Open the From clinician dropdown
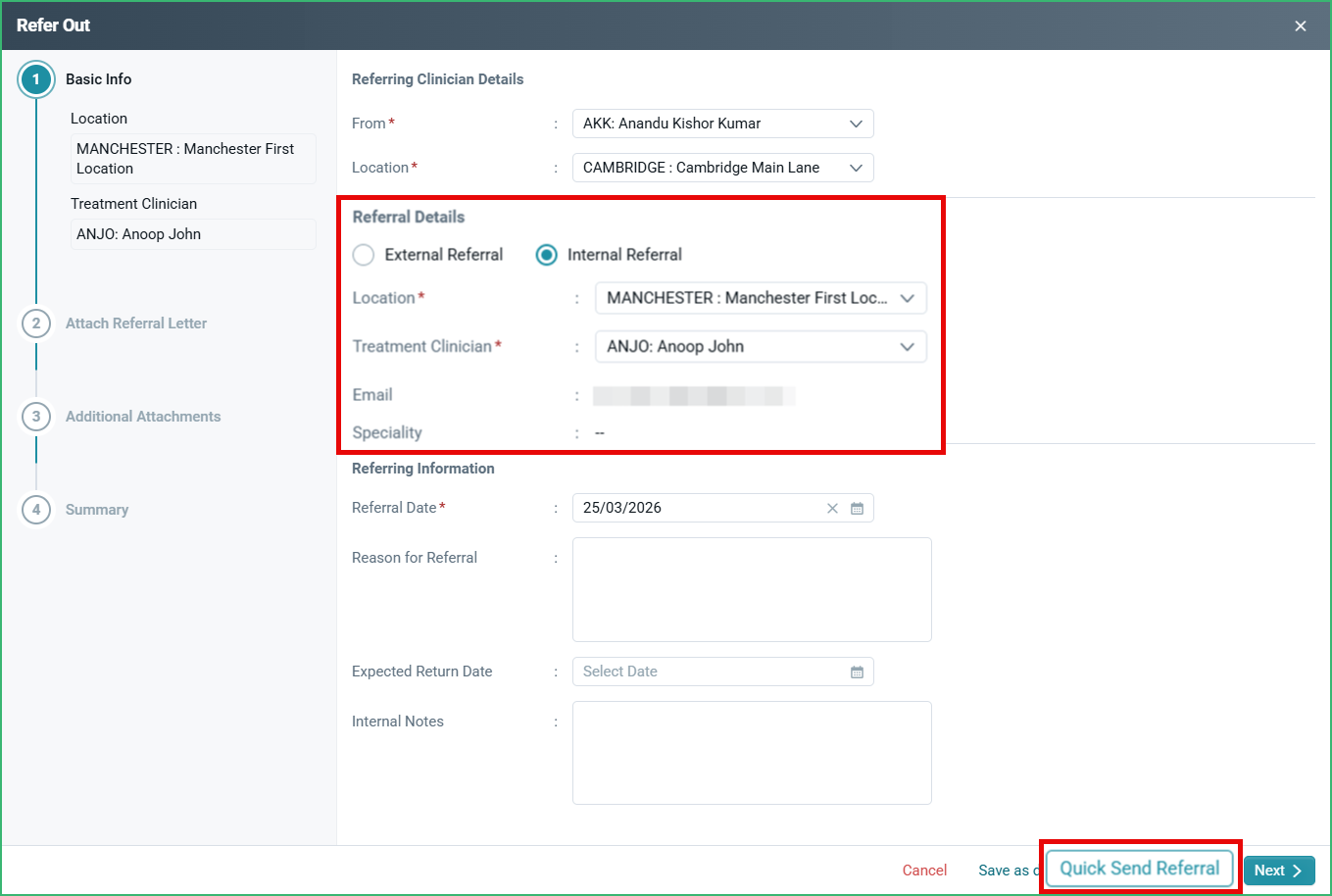Image resolution: width=1332 pixels, height=896 pixels. pyautogui.click(x=722, y=124)
